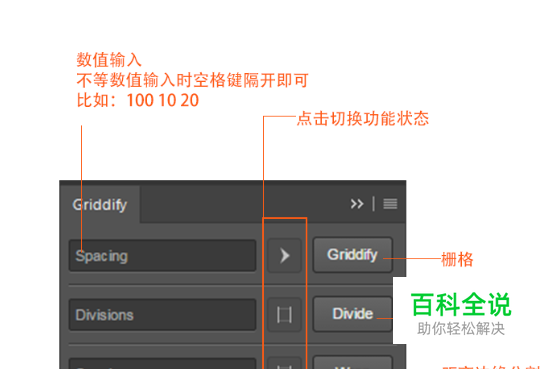Toggle the arrow direction button beside Spacing
This screenshot has width=557, height=369.
[x=285, y=255]
